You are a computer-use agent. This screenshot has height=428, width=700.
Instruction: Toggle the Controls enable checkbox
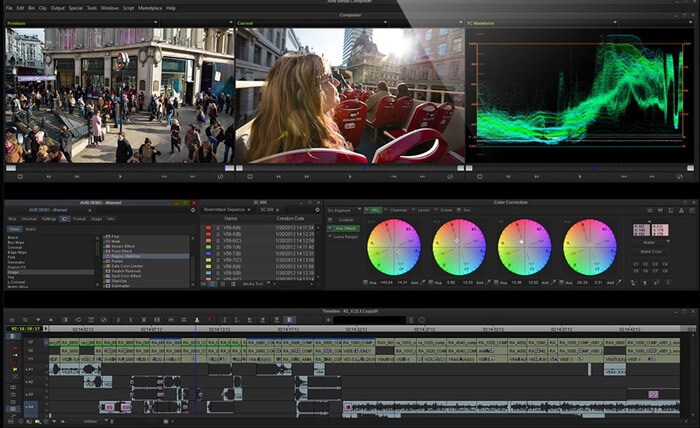pyautogui.click(x=330, y=220)
